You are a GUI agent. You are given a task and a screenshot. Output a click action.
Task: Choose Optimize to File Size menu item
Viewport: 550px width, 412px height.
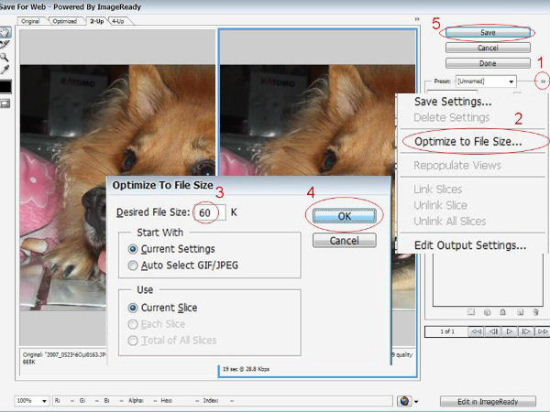(x=468, y=142)
